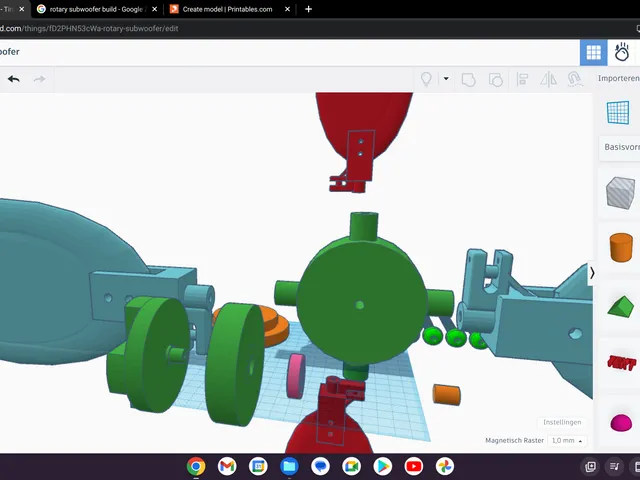Open Google Photos from the shelf
640x480 pixels.
(444, 466)
